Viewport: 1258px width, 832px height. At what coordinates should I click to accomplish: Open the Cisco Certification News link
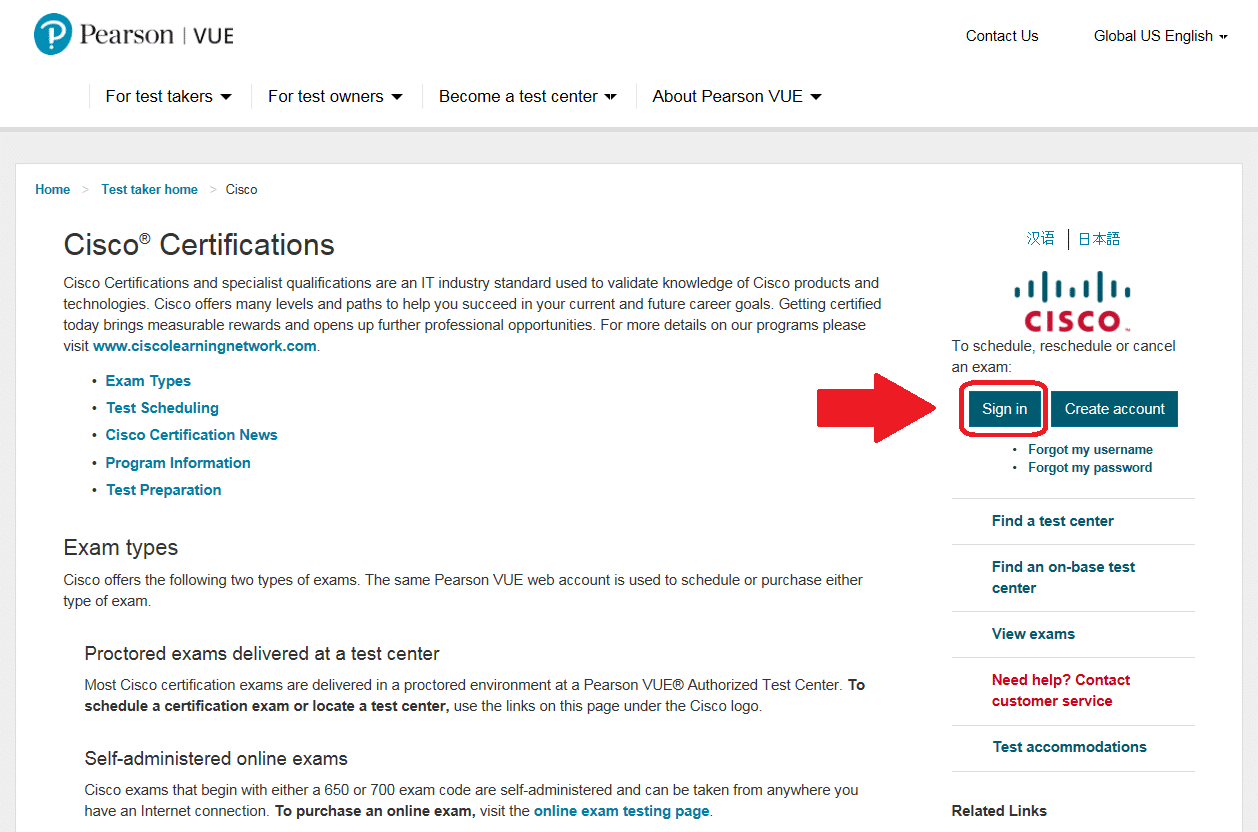[x=192, y=435]
